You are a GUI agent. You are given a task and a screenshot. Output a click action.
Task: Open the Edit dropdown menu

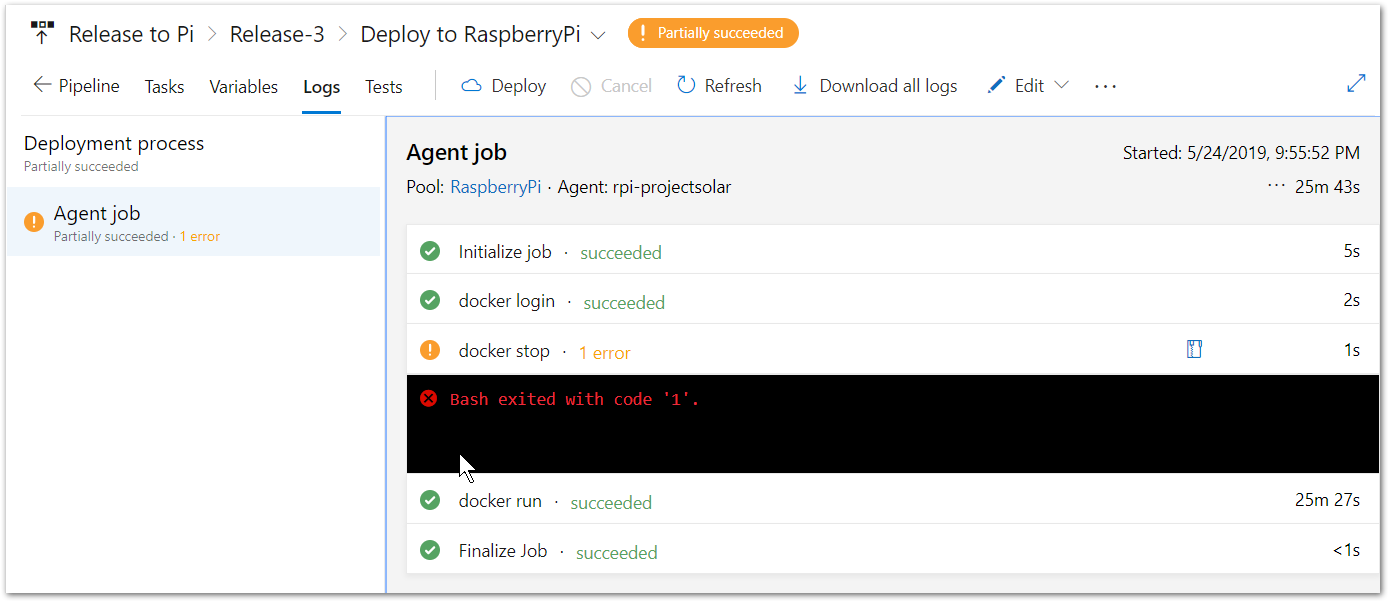click(x=1028, y=86)
